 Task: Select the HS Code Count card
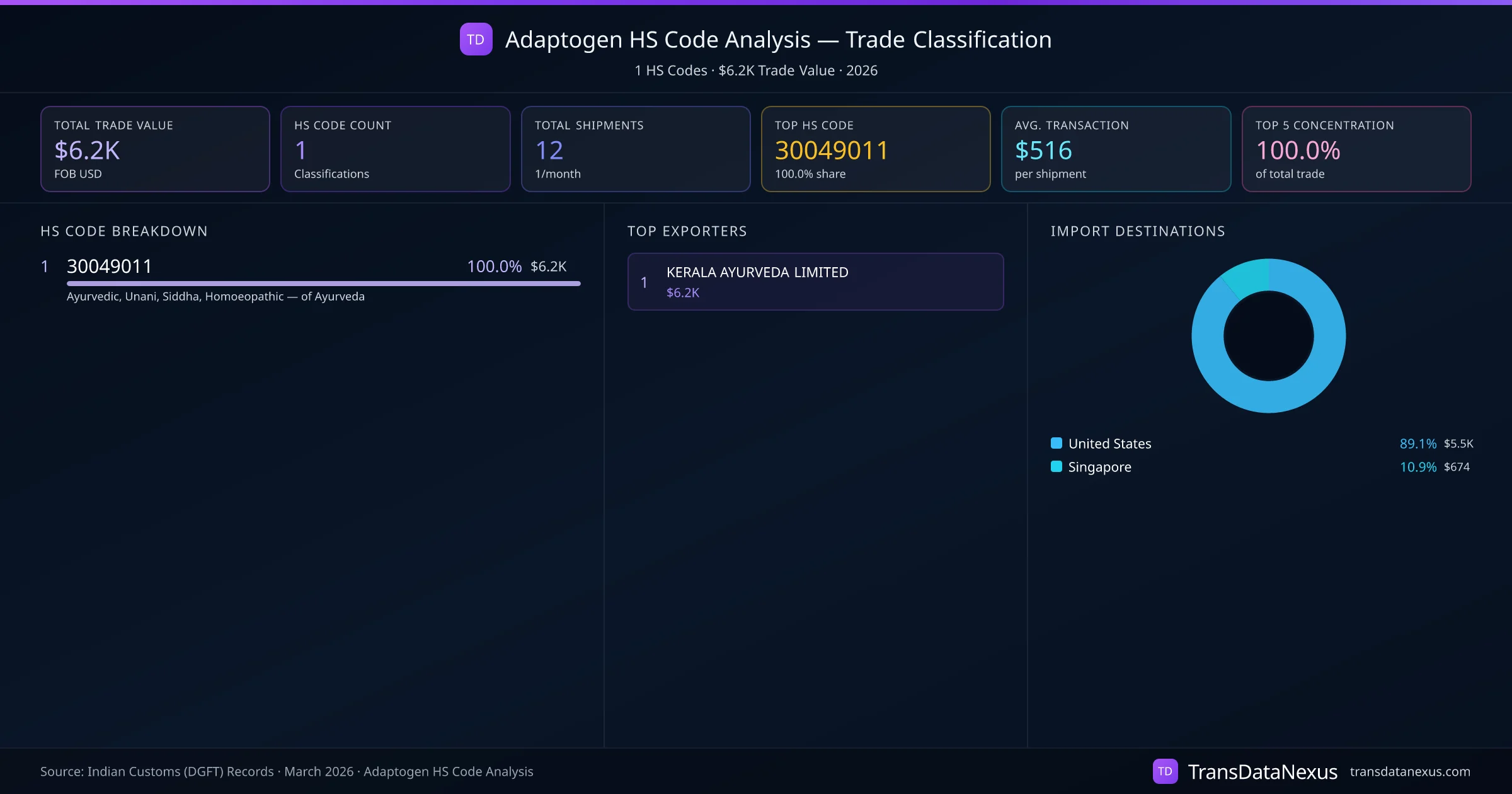(395, 149)
